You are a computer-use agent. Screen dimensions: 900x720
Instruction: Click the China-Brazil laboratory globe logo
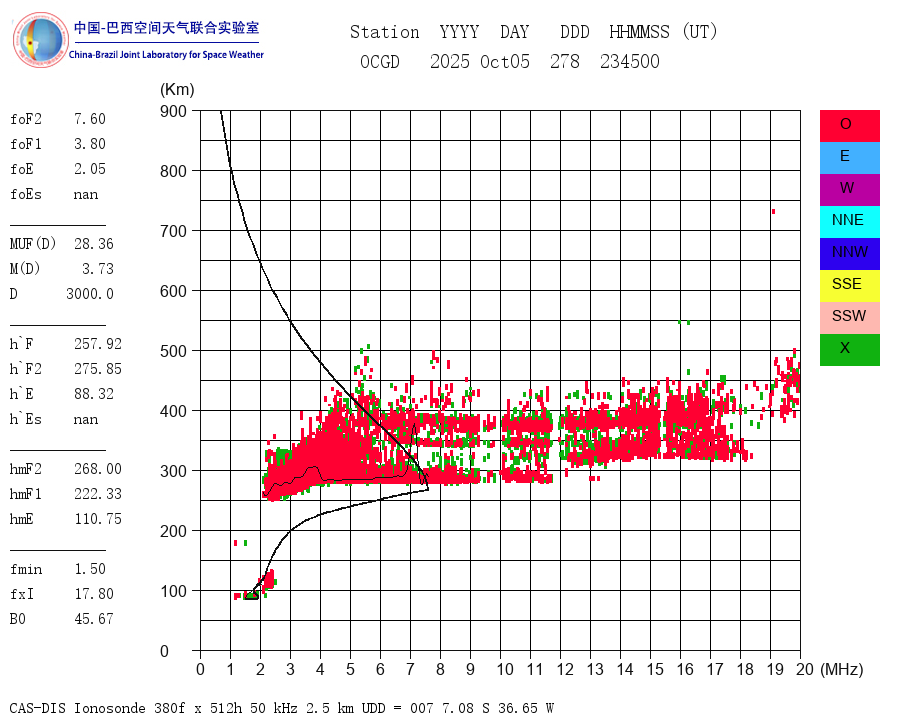click(x=40, y=40)
